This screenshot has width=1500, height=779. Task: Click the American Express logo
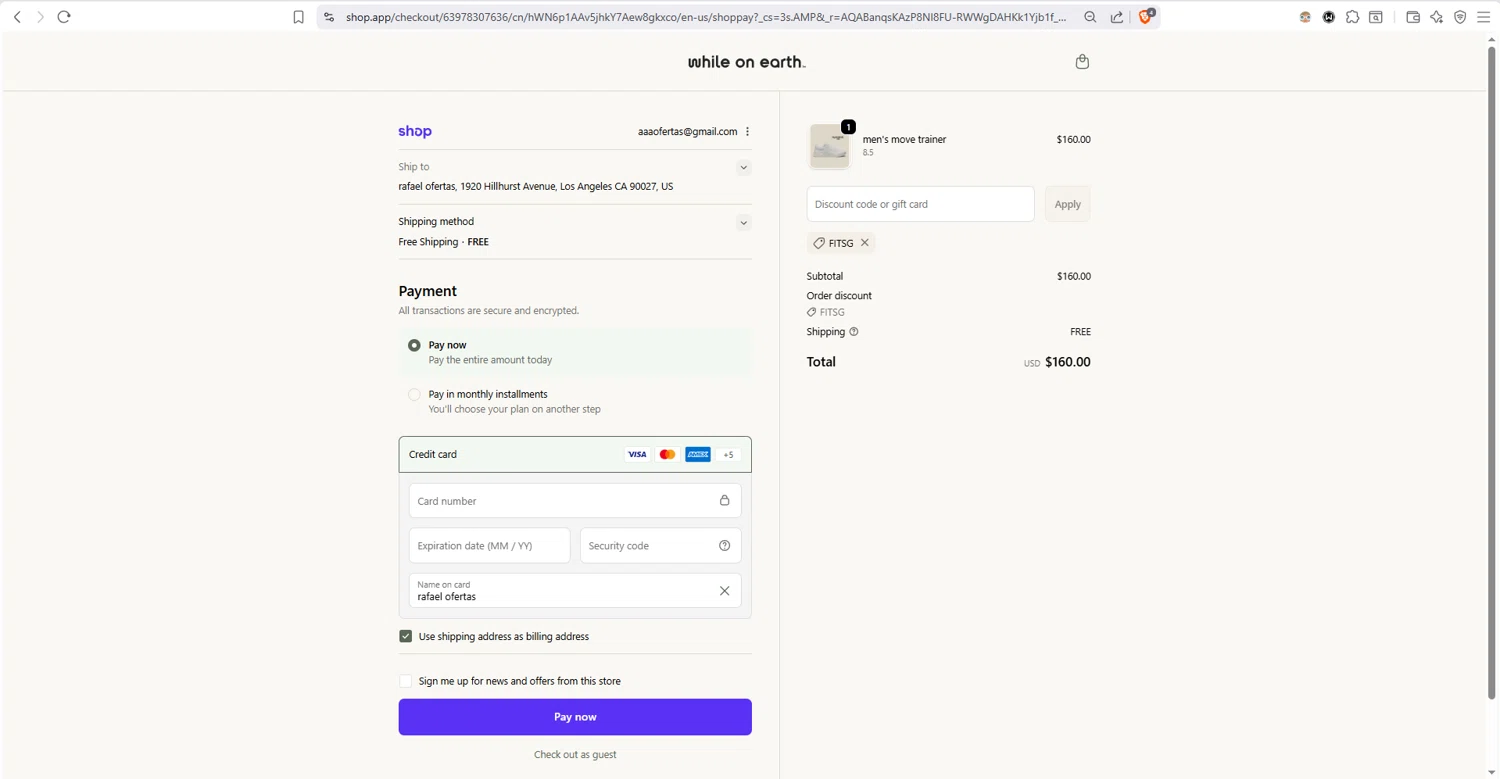[698, 455]
